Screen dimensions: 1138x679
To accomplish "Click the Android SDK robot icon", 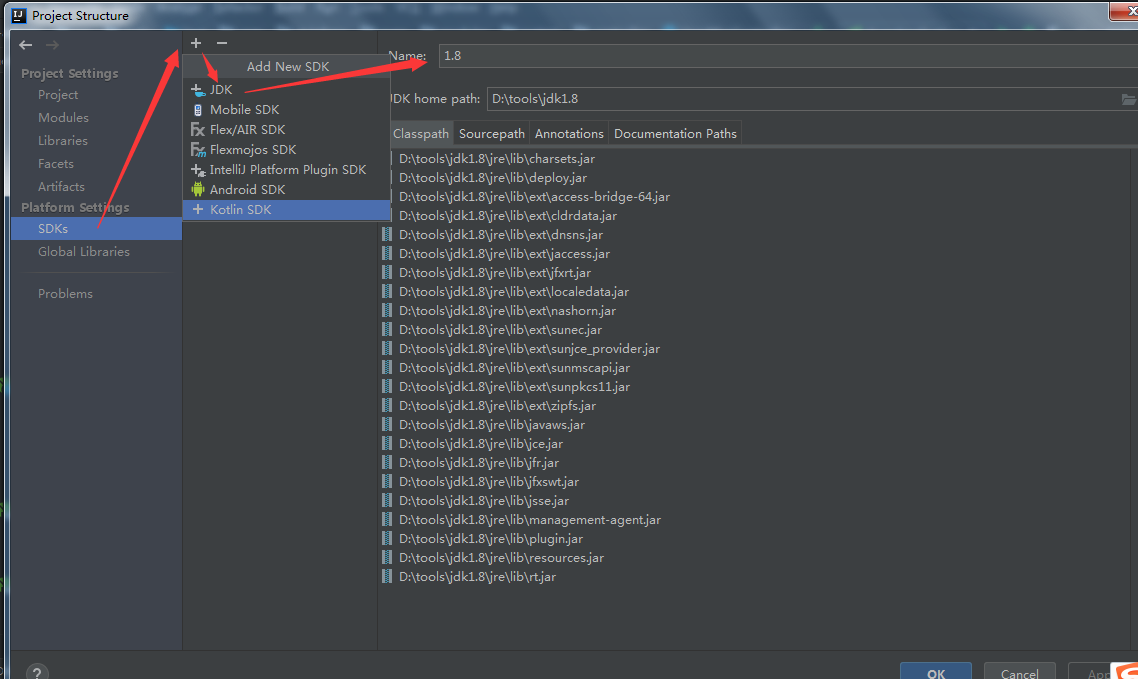I will tap(197, 189).
